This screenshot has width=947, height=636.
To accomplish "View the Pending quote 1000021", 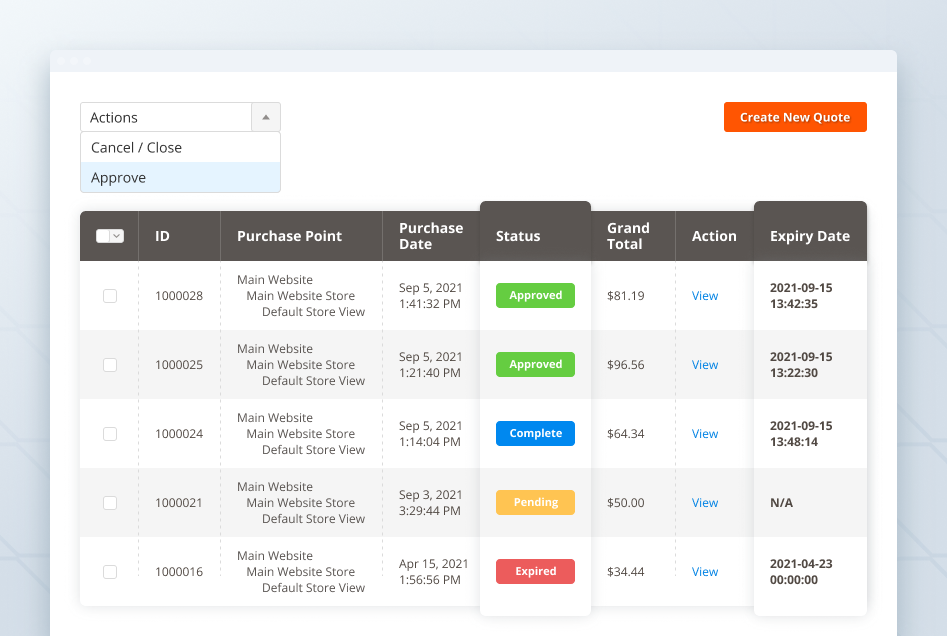I will (705, 503).
